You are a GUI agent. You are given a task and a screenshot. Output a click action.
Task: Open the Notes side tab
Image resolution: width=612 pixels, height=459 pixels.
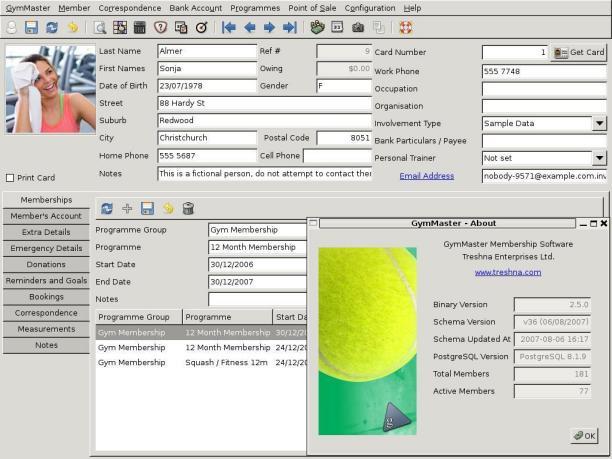tap(46, 345)
